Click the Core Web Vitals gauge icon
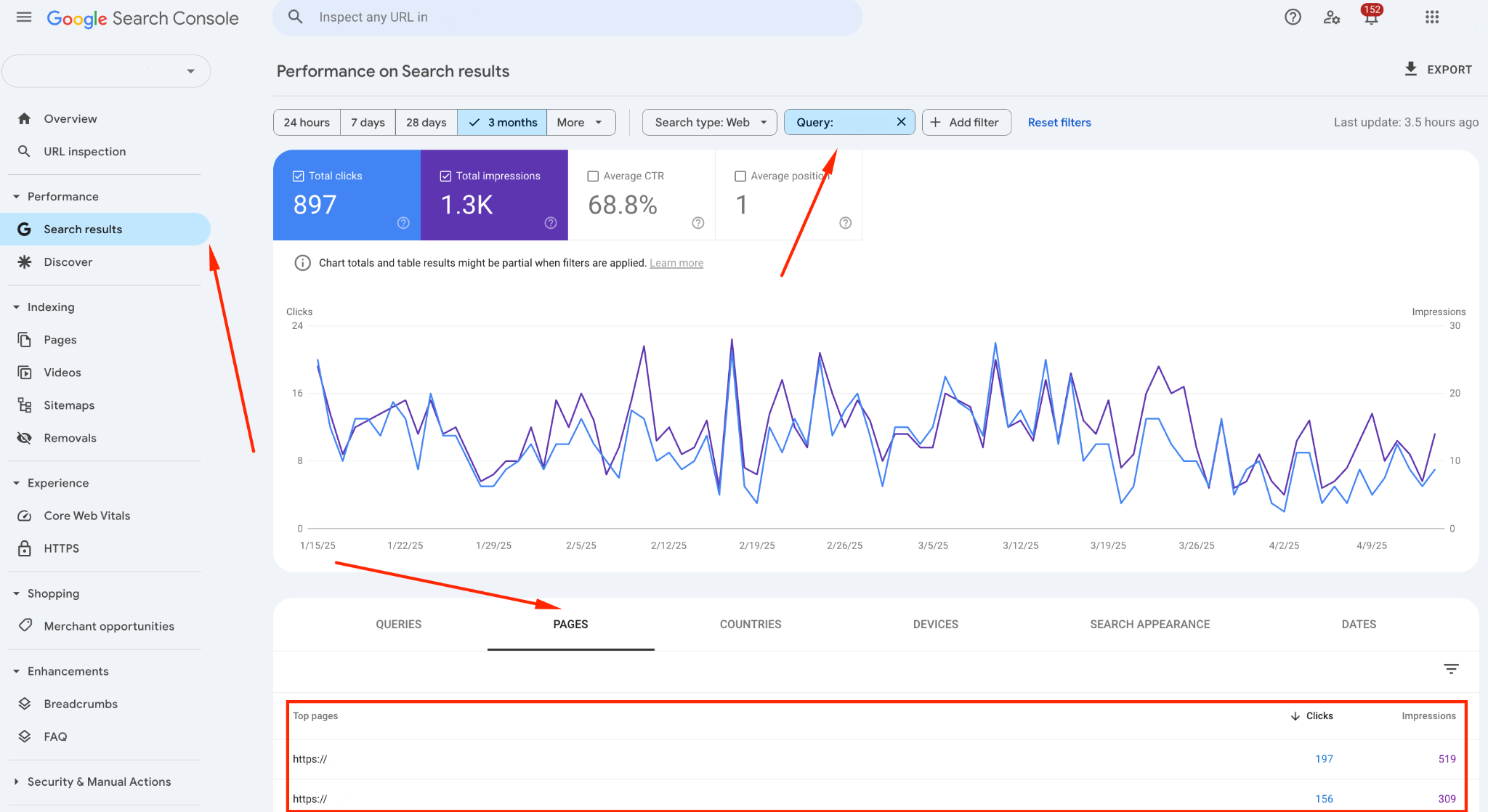 (25, 515)
